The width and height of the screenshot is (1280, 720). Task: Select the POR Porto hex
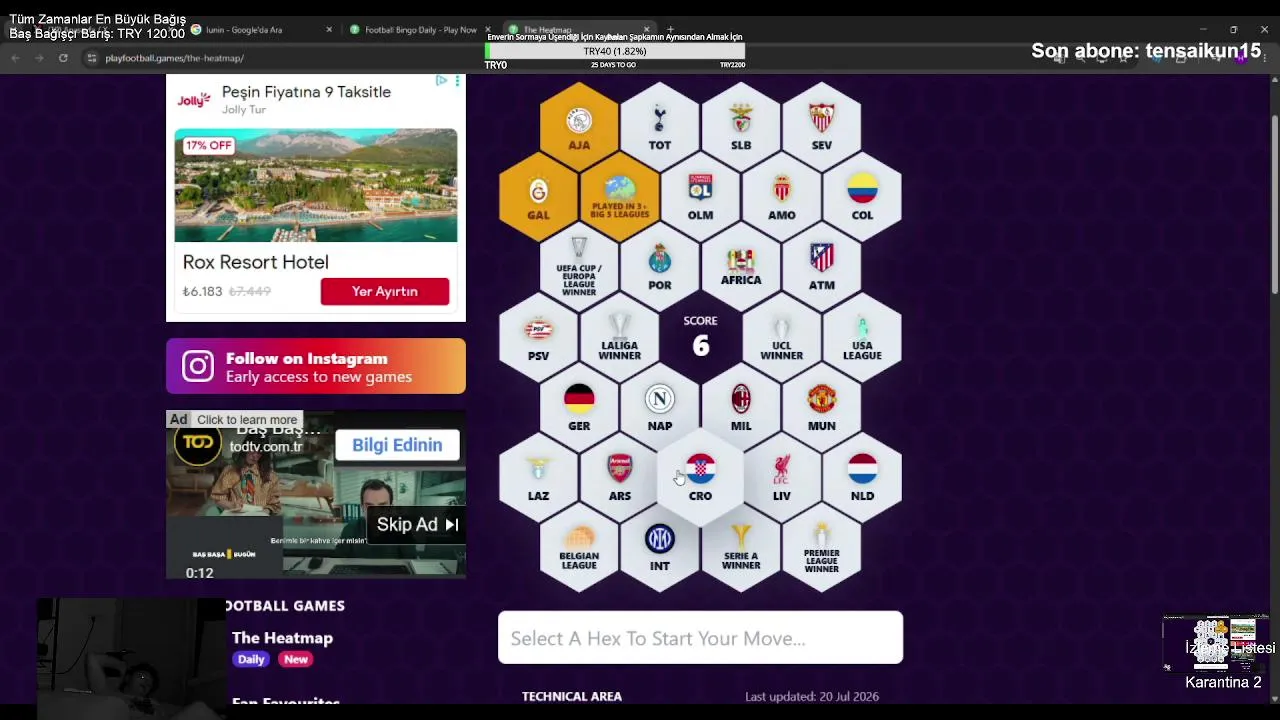tap(660, 267)
